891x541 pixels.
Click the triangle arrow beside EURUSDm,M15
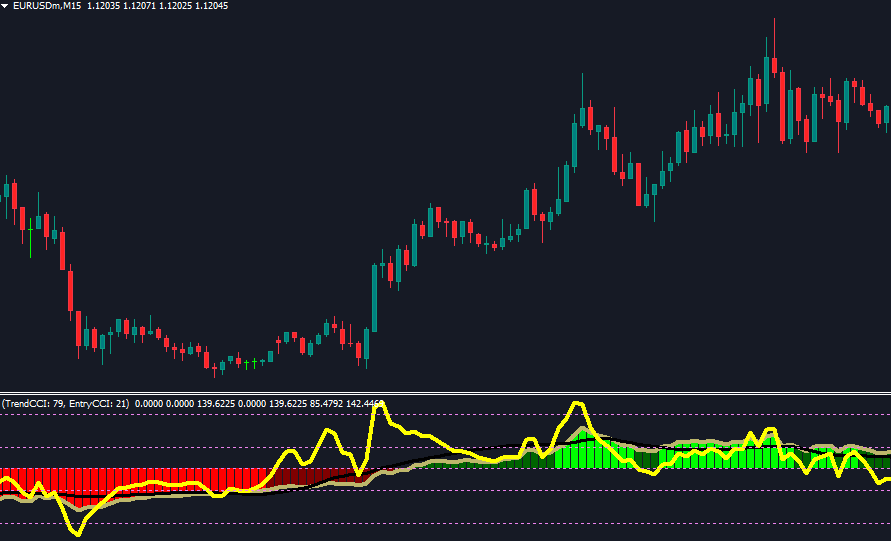[6, 6]
